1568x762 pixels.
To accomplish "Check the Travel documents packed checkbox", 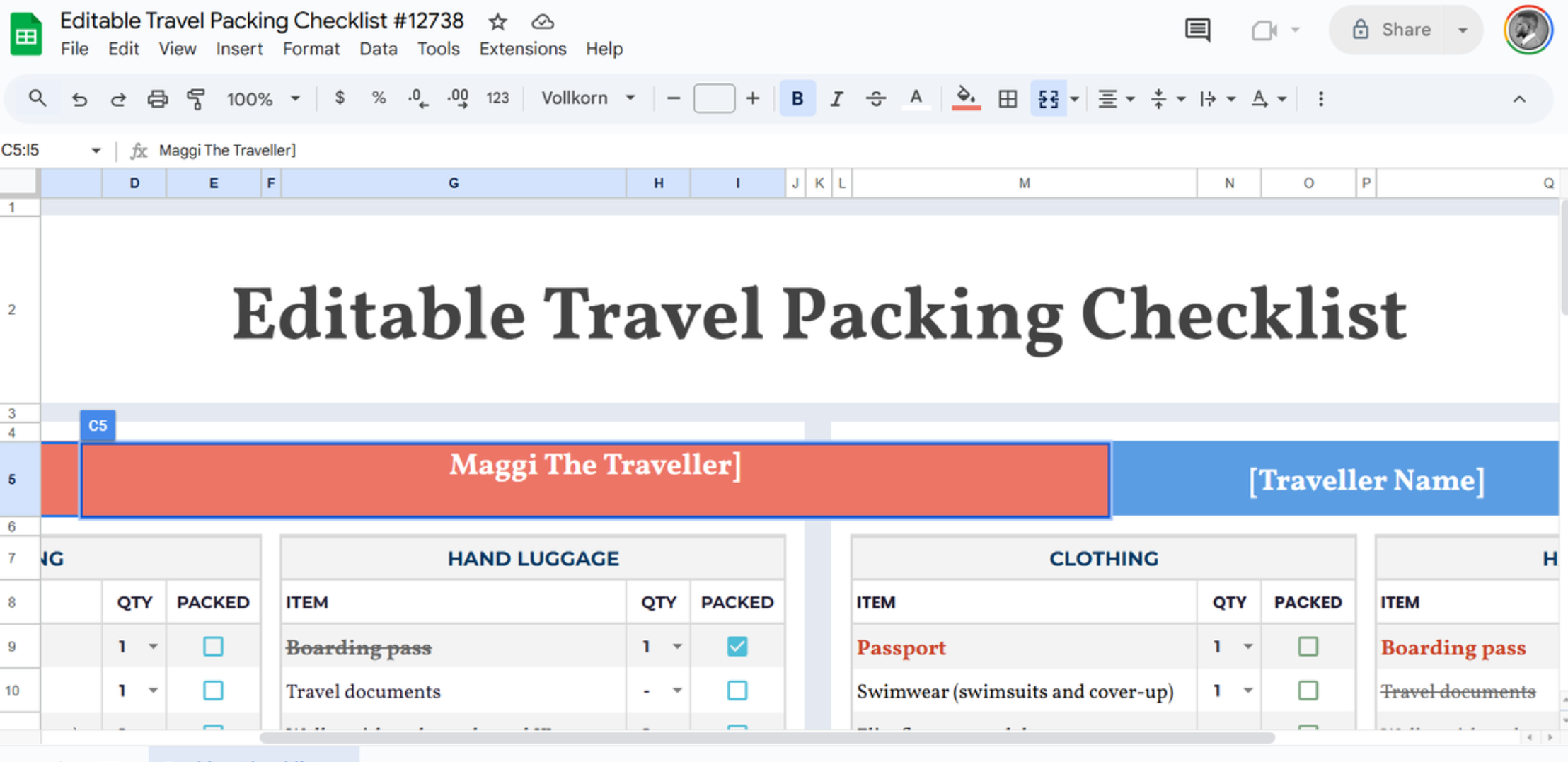I will [737, 691].
